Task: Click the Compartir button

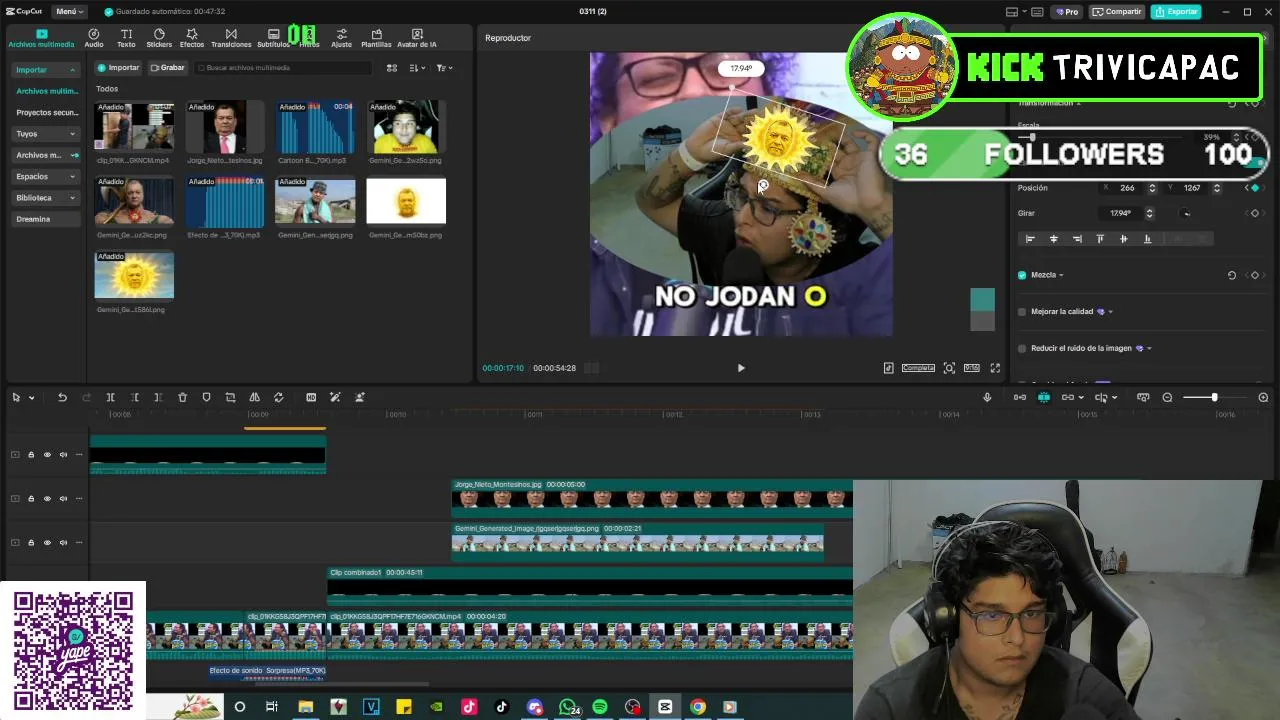Action: 1116,12
